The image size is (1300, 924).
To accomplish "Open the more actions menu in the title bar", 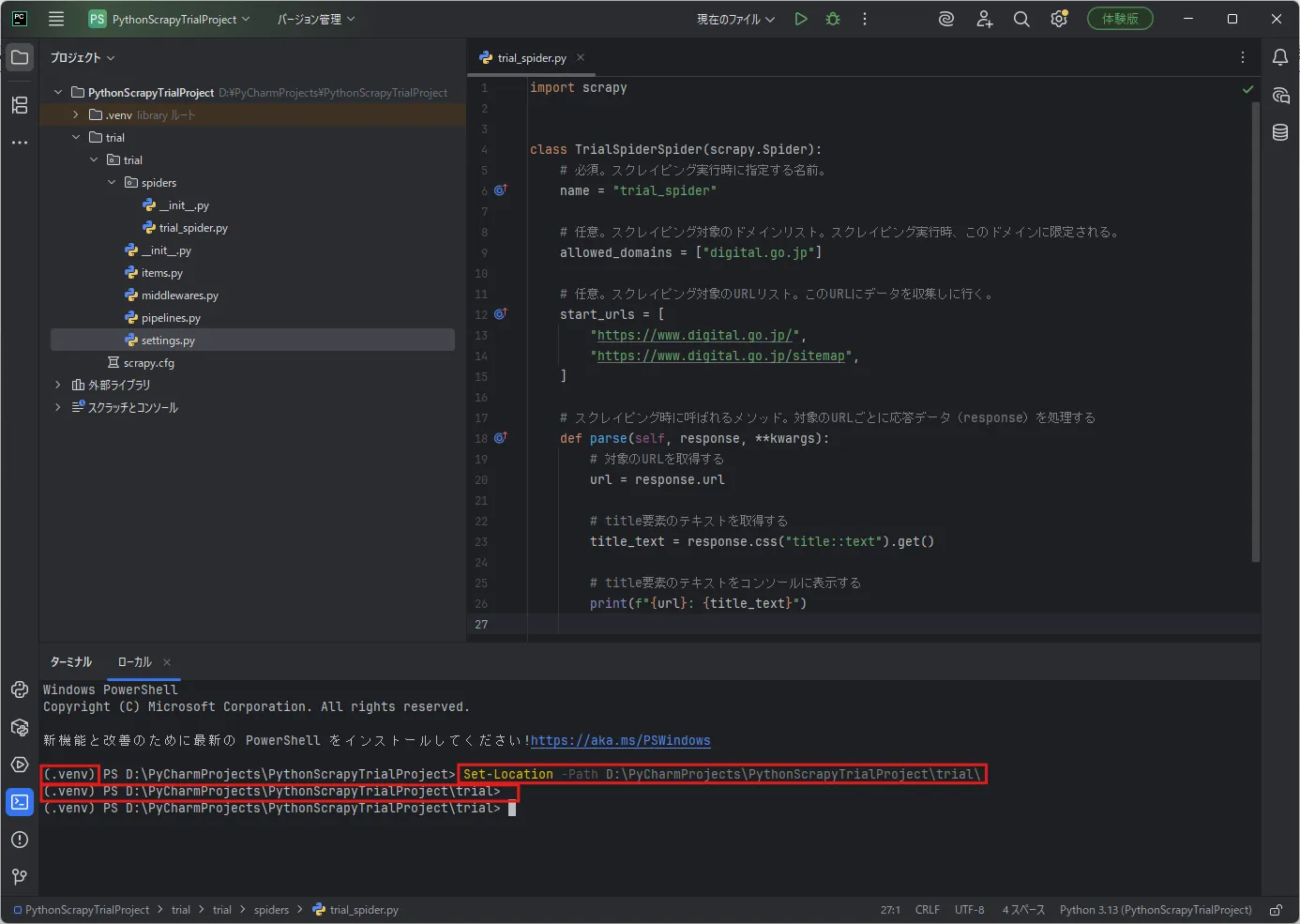I will tap(865, 19).
